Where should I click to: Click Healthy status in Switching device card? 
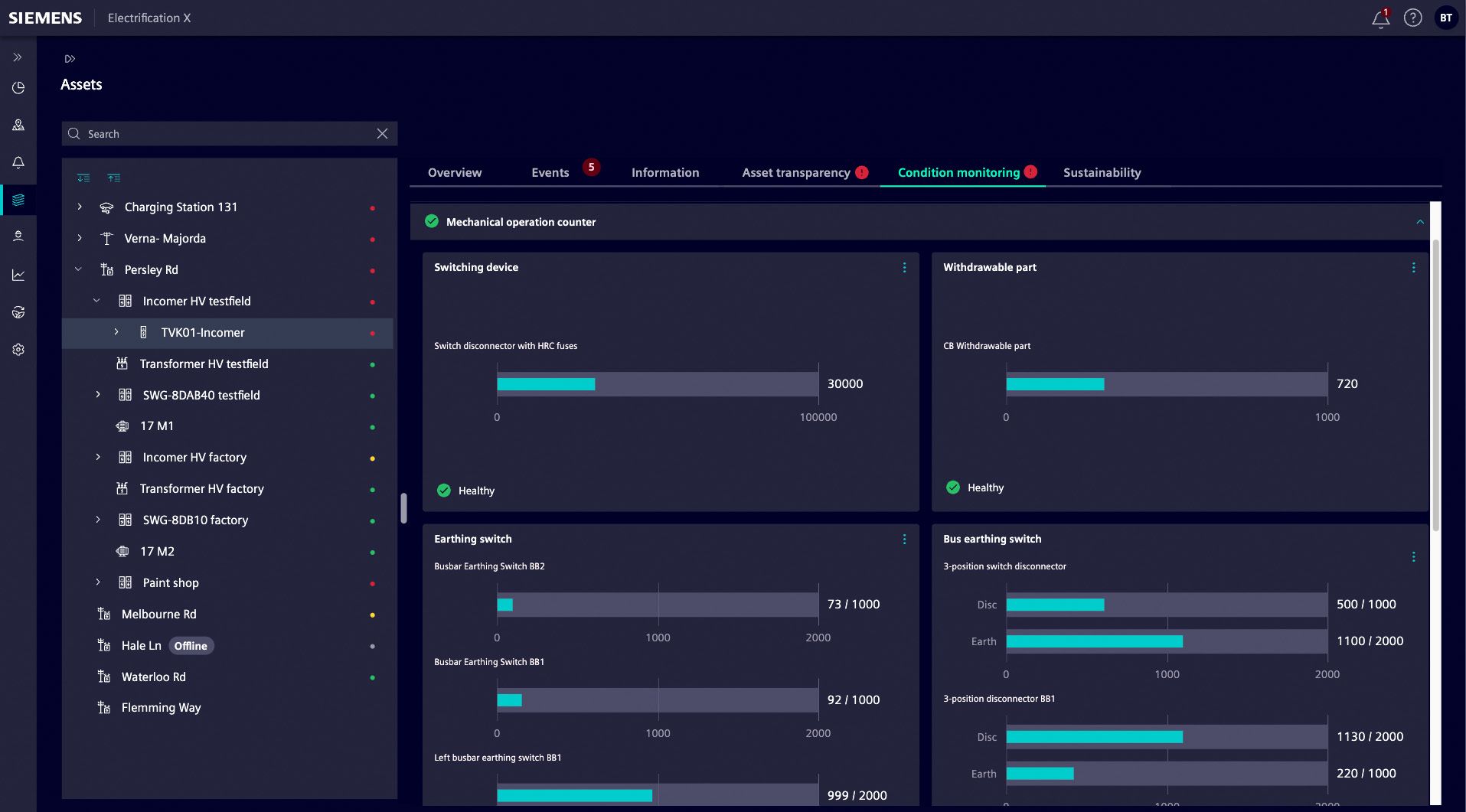[x=466, y=491]
